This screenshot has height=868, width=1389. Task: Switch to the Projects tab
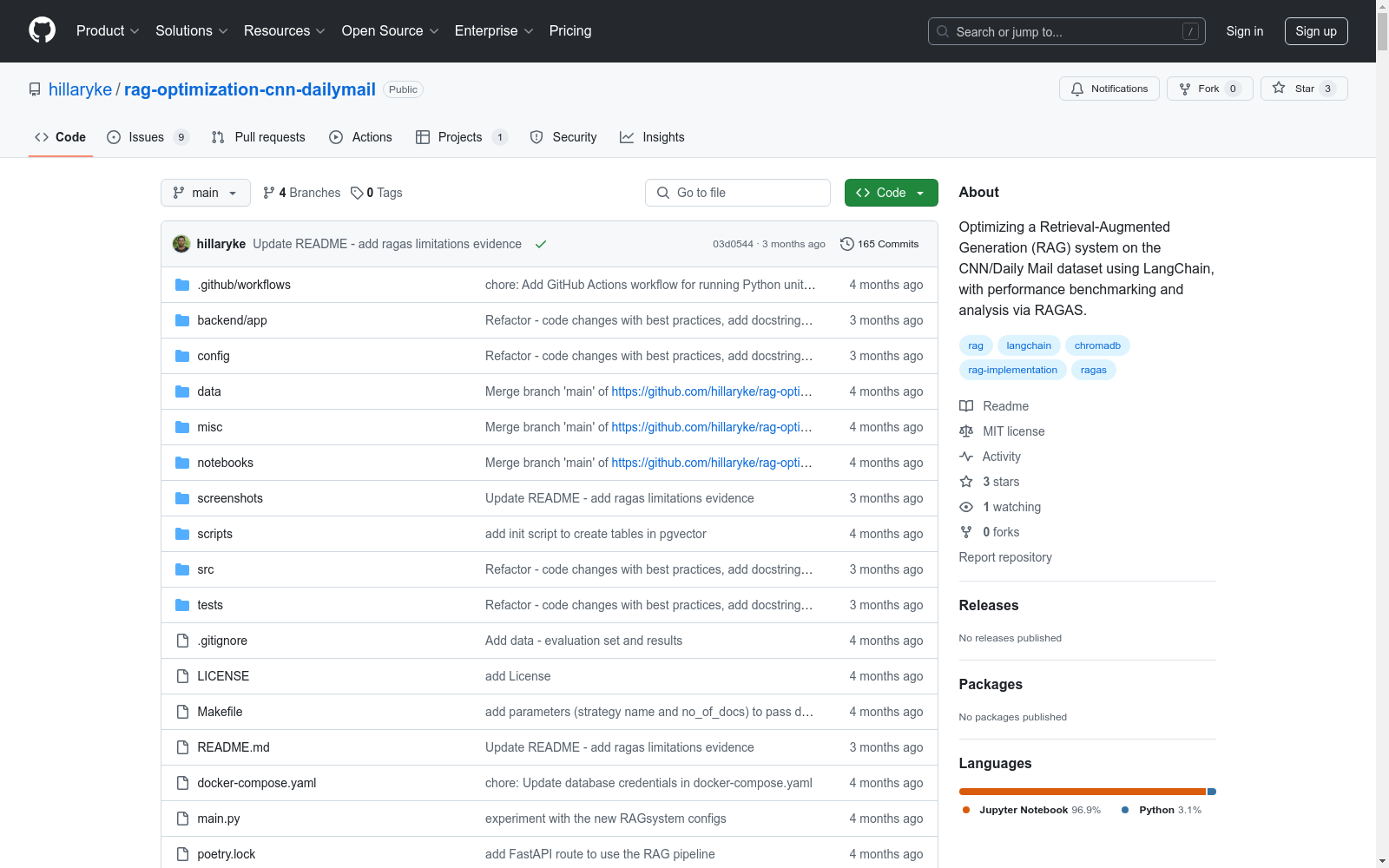(x=462, y=137)
